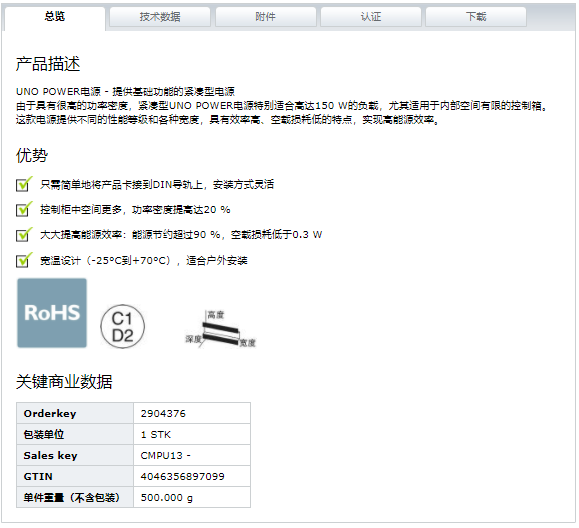Switch to the 总览 tab
The image size is (579, 528).
pos(55,17)
